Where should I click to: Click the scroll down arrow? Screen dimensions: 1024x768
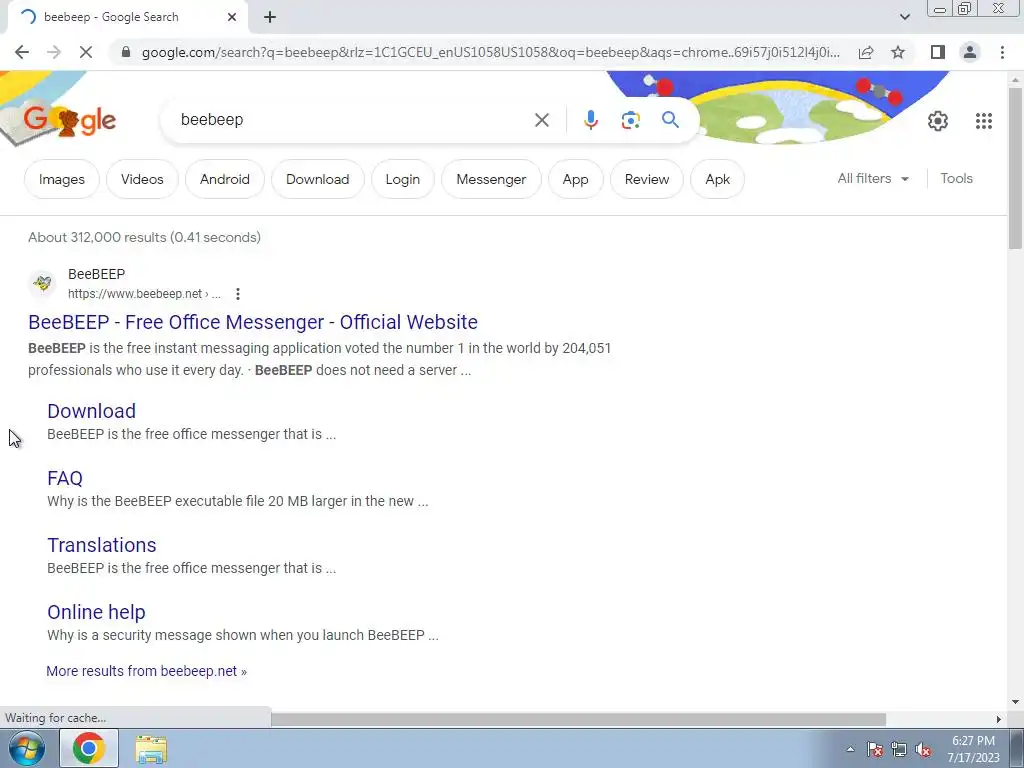click(x=1015, y=703)
